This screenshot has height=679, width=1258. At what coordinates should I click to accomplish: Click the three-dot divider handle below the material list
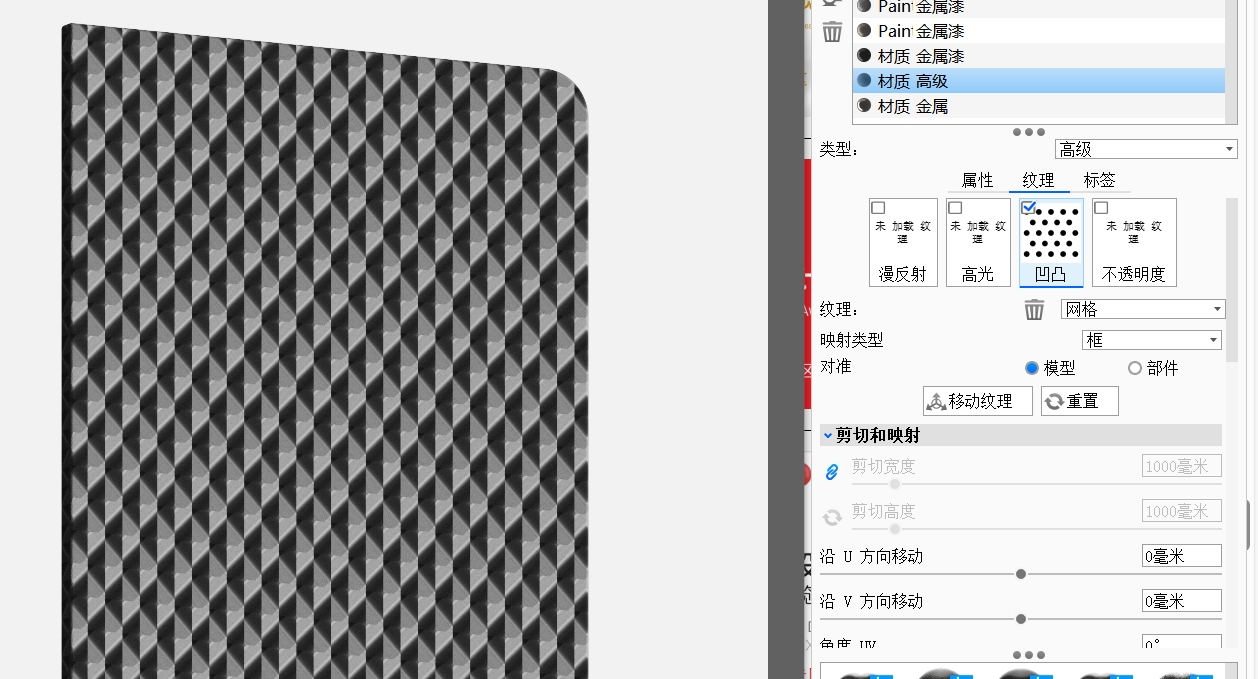1028,132
